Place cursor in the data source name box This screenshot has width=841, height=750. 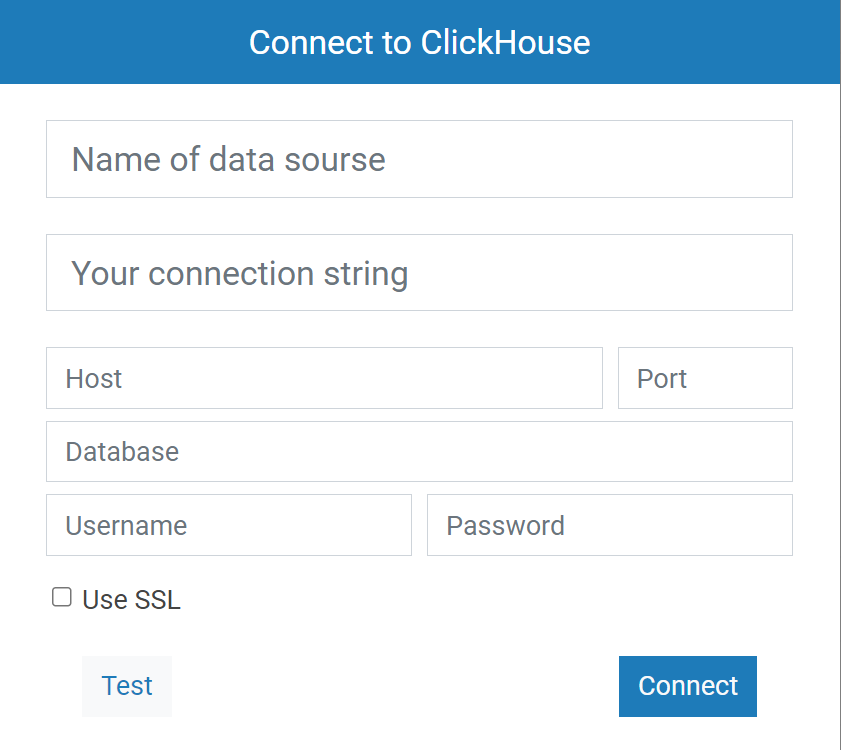pyautogui.click(x=419, y=159)
